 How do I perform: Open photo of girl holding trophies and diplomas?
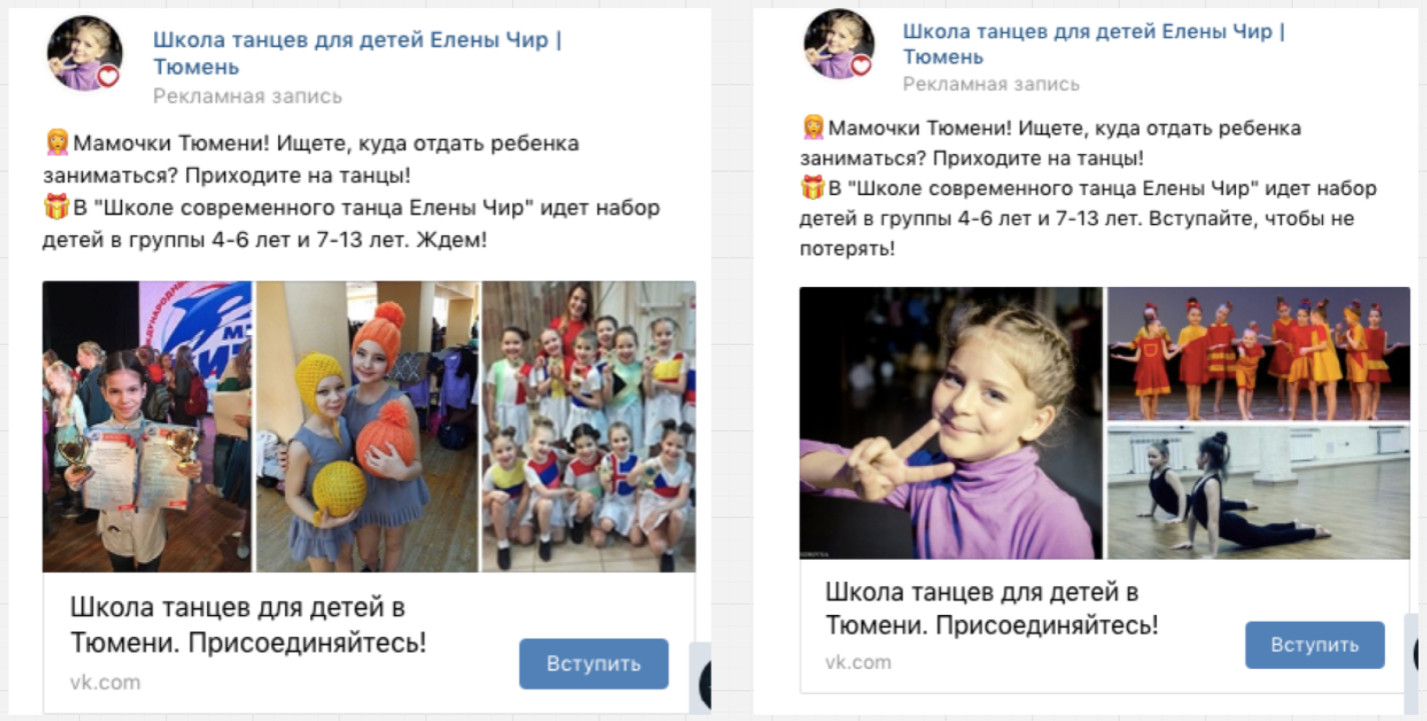146,427
